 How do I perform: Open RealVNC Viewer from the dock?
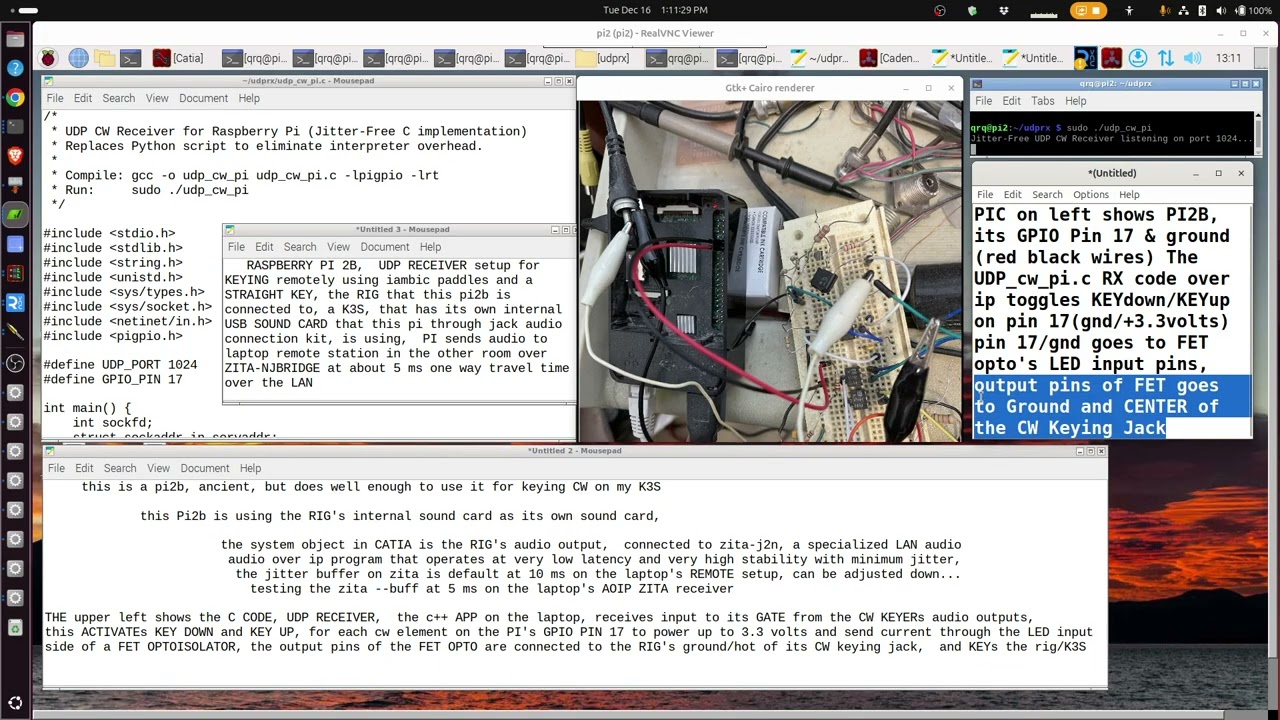(15, 302)
